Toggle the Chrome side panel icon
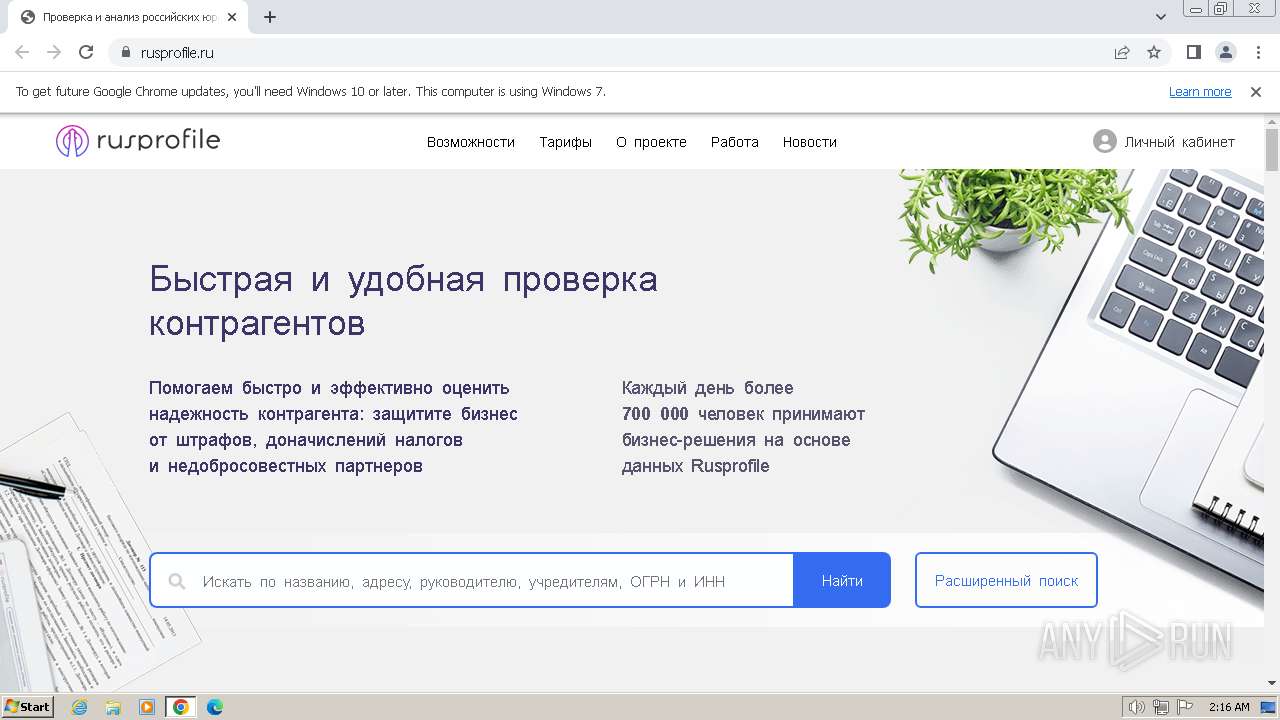The image size is (1280, 720). coord(1193,52)
